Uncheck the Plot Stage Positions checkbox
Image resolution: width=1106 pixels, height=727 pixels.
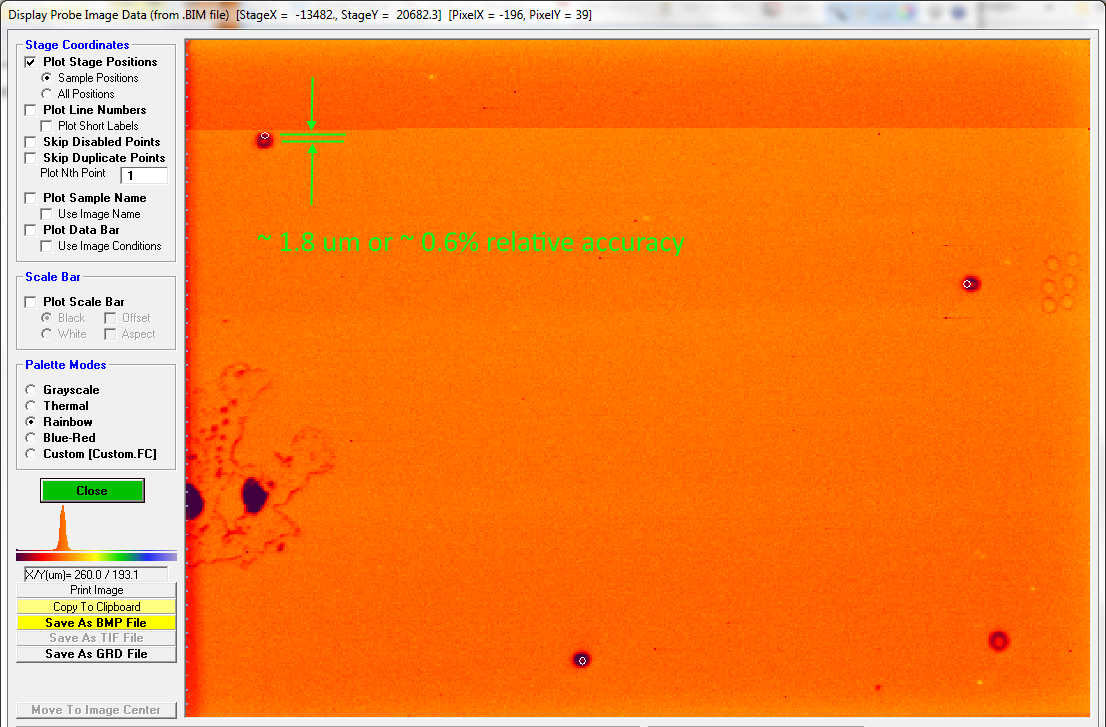tap(30, 62)
